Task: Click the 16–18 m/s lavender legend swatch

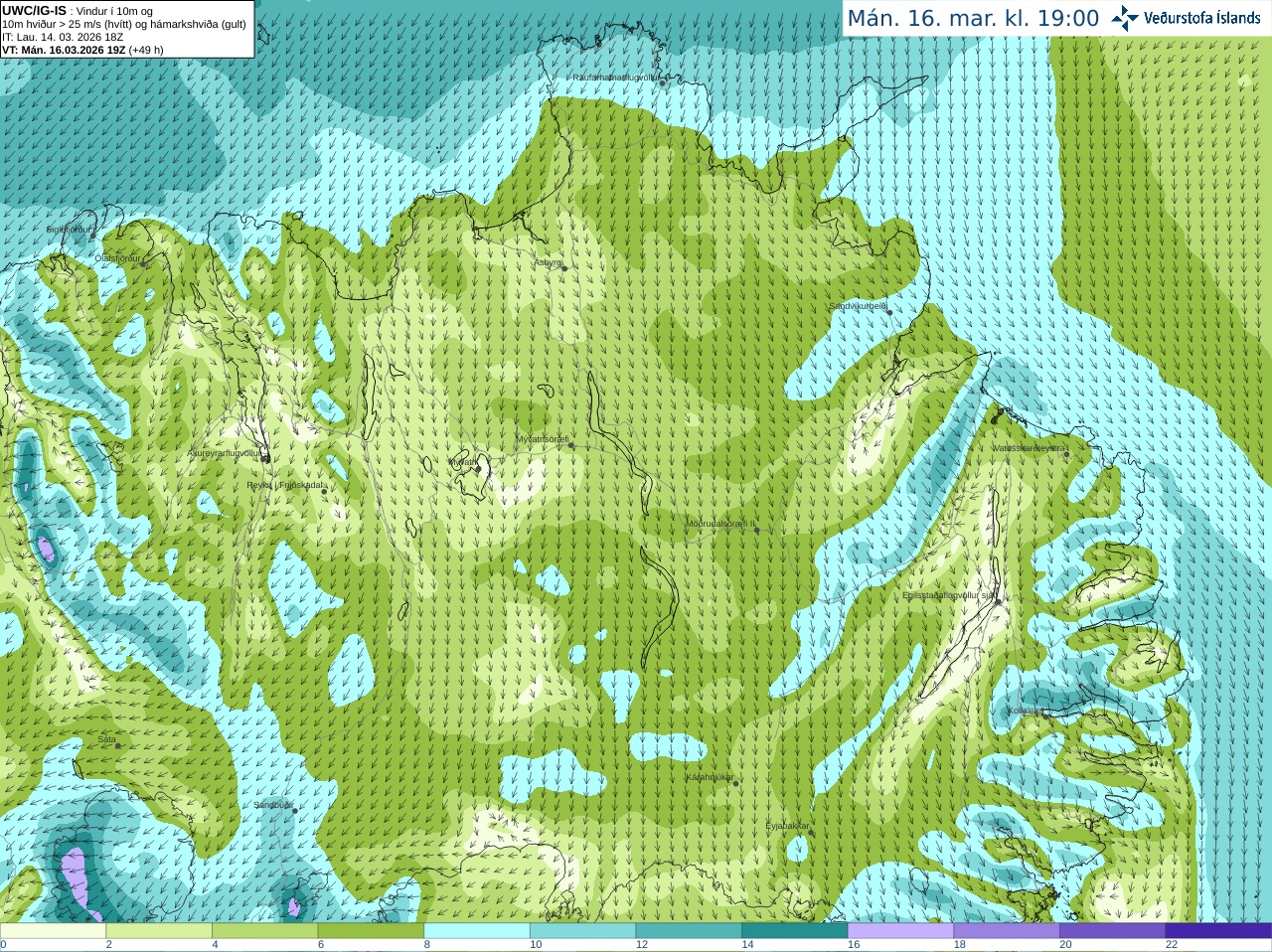Action: point(900,931)
